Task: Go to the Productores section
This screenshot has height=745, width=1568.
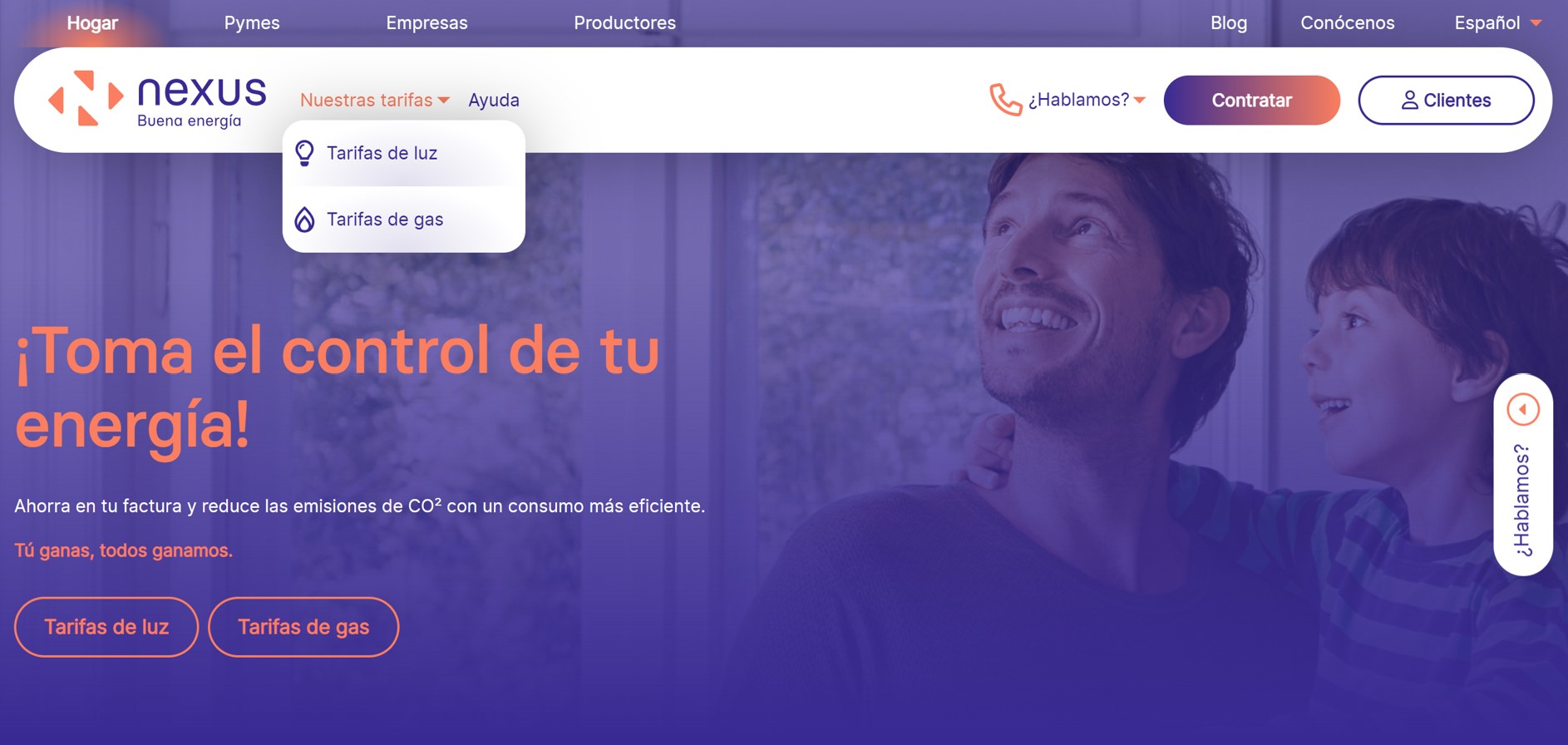Action: pos(624,23)
